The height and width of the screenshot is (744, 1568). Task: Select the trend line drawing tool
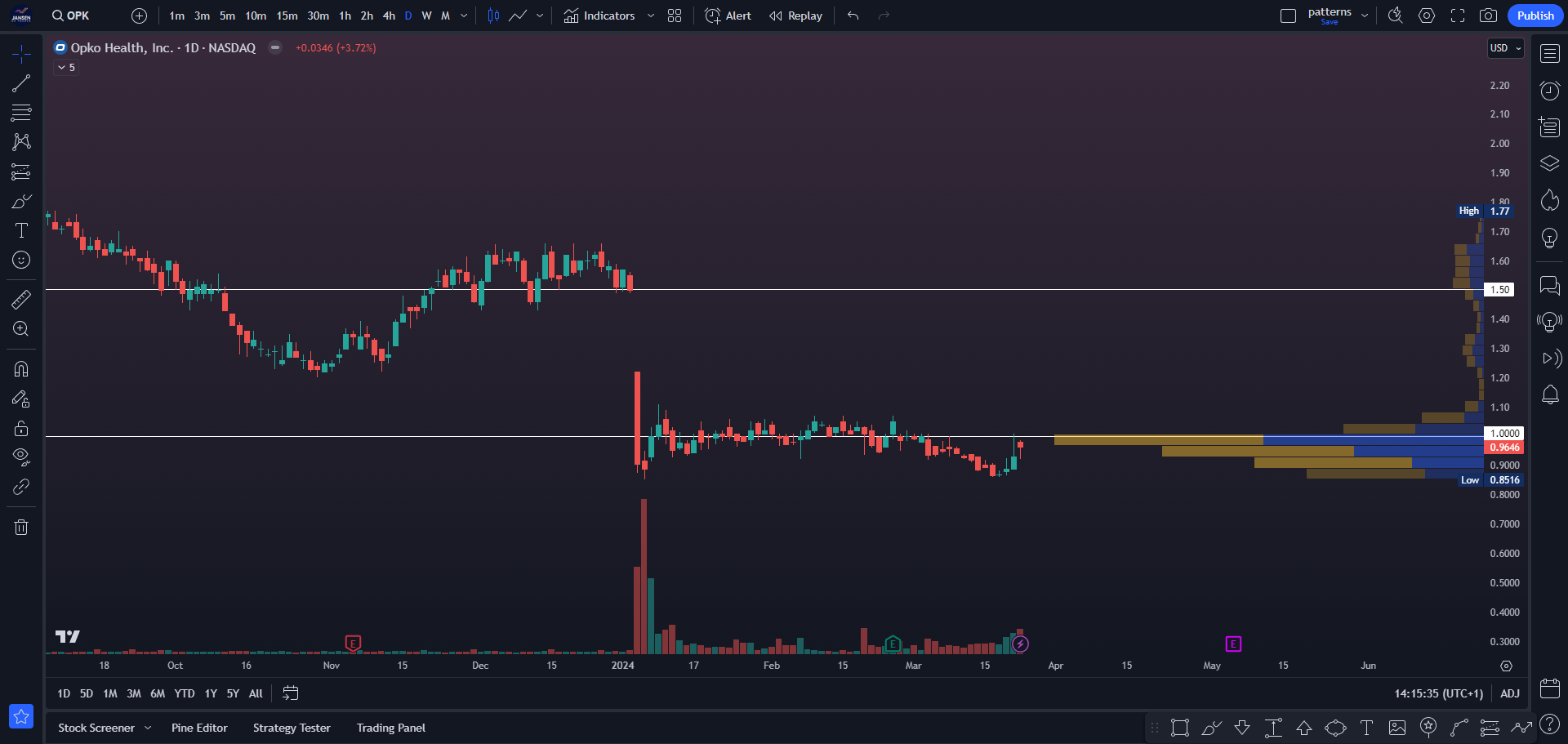point(21,83)
